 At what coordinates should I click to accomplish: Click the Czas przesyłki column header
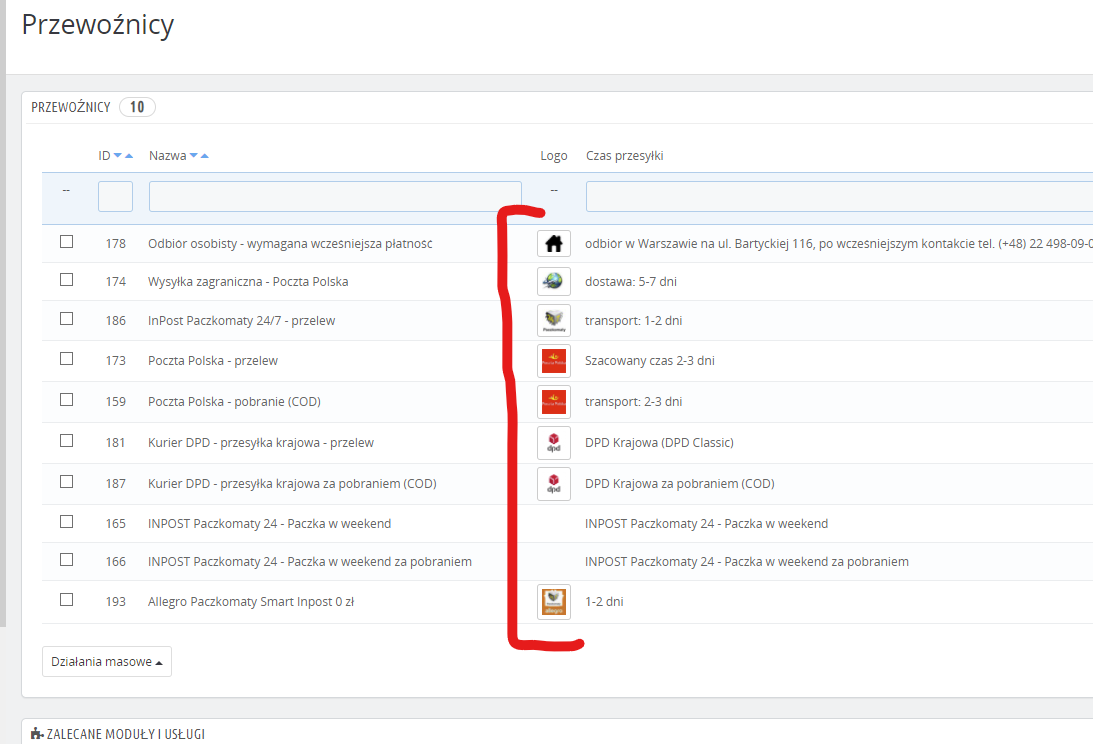coord(625,155)
